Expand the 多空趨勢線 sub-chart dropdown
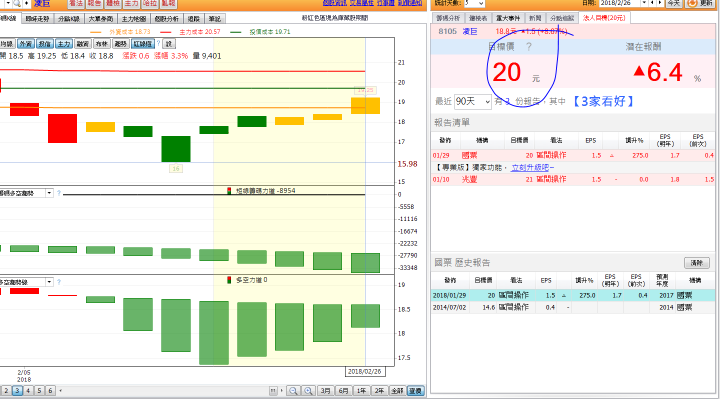The height and width of the screenshot is (399, 720). tap(49, 282)
